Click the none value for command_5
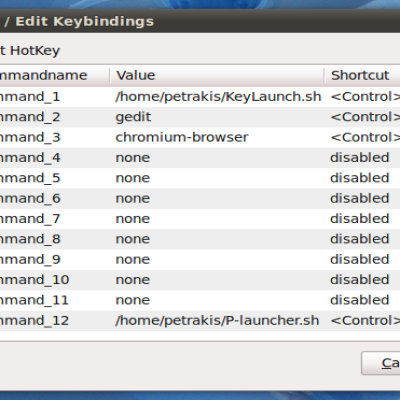400x400 pixels. coord(133,178)
